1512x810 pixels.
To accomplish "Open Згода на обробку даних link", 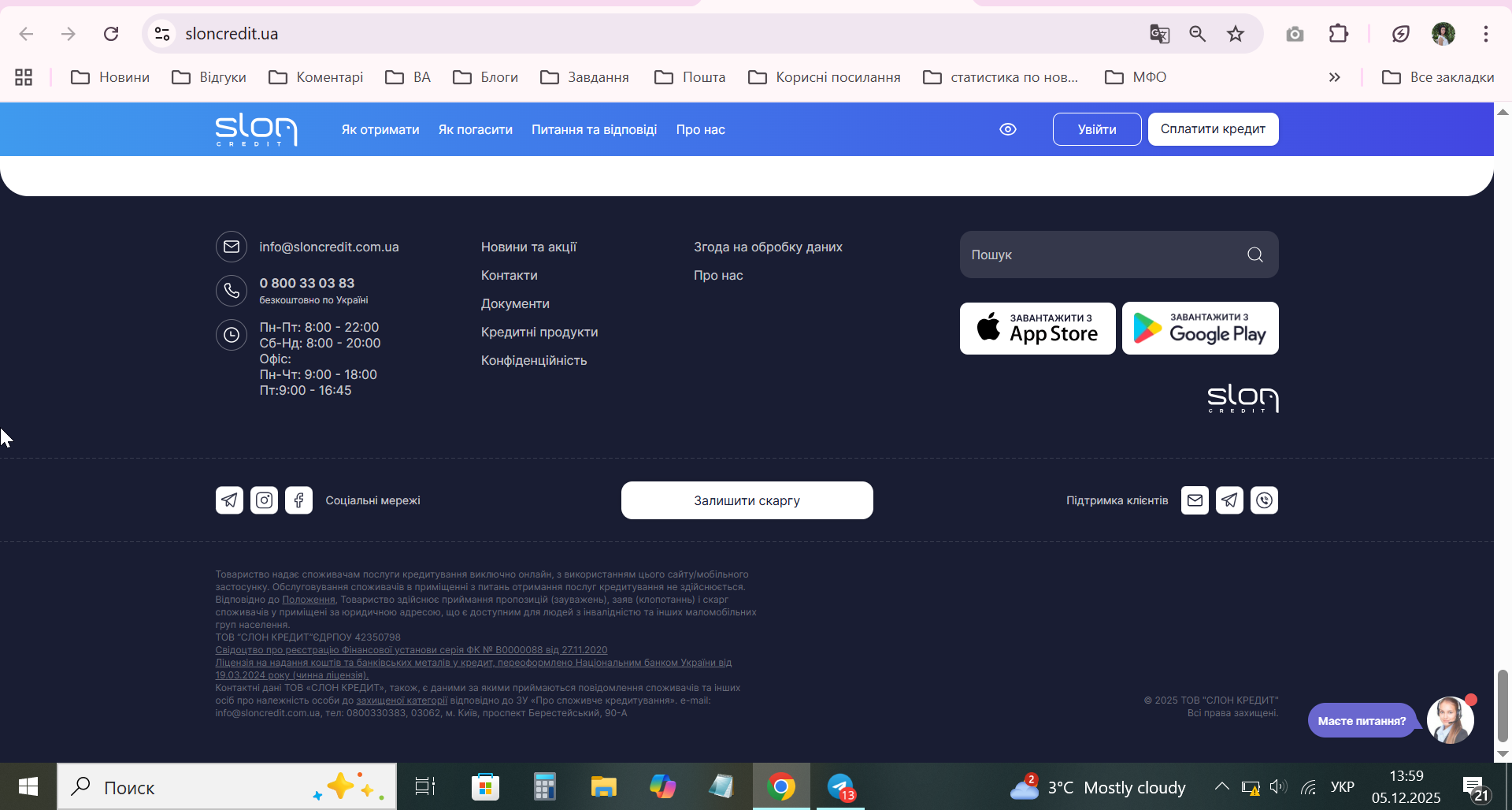I will point(768,247).
